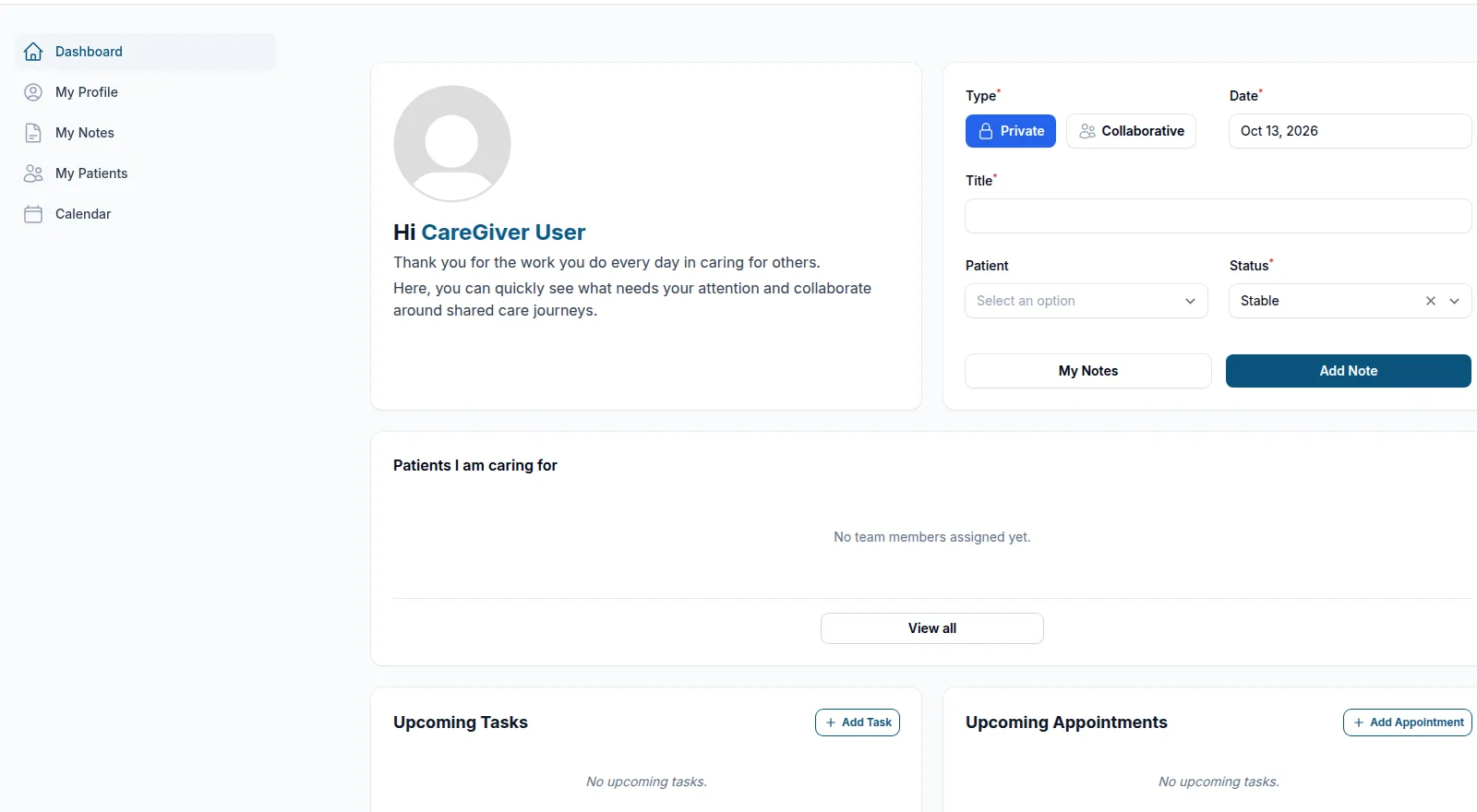Go to My Profile in sidebar
This screenshot has height=812, width=1477.
point(146,92)
